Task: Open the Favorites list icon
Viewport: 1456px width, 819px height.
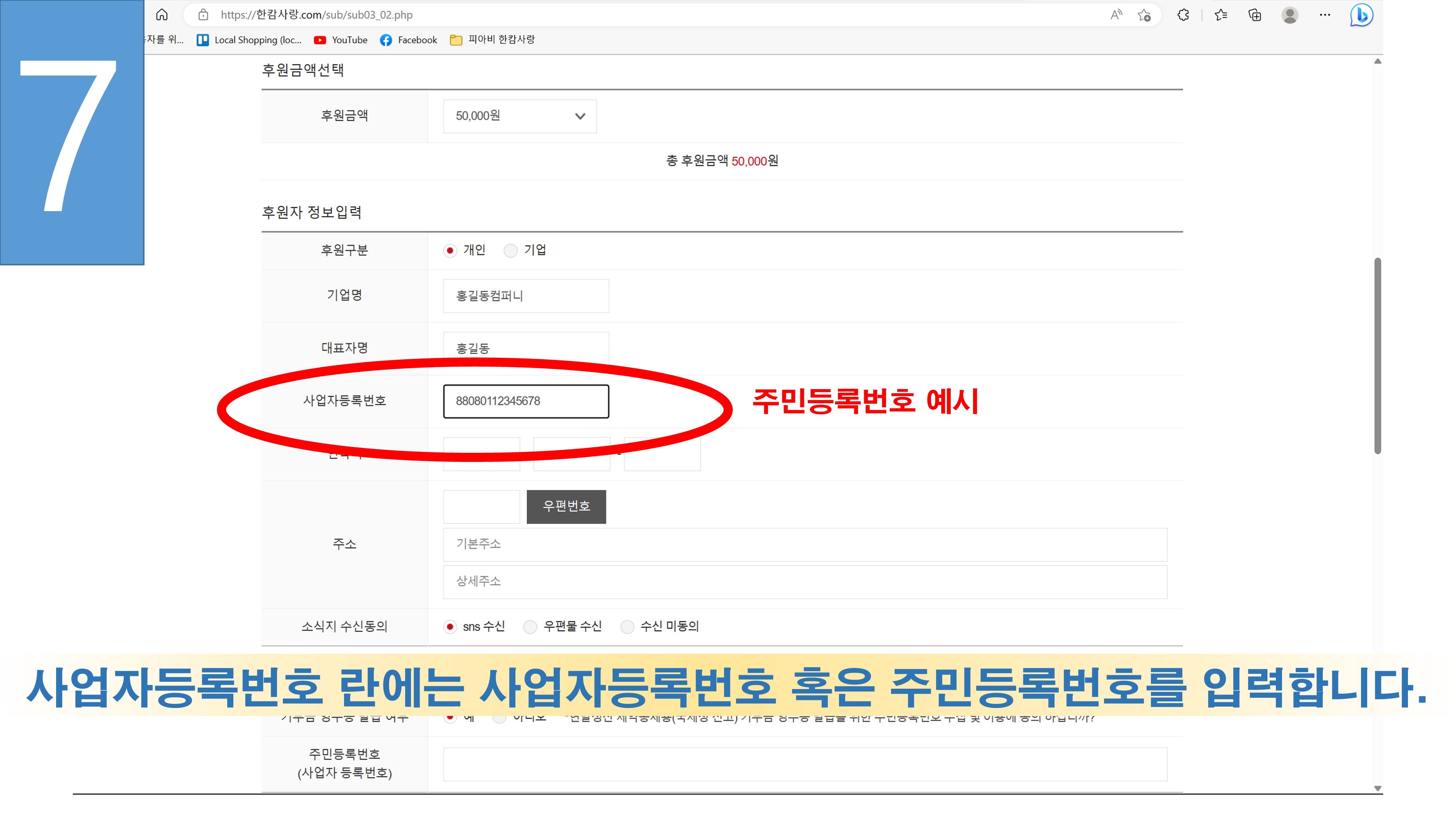Action: pyautogui.click(x=1221, y=15)
